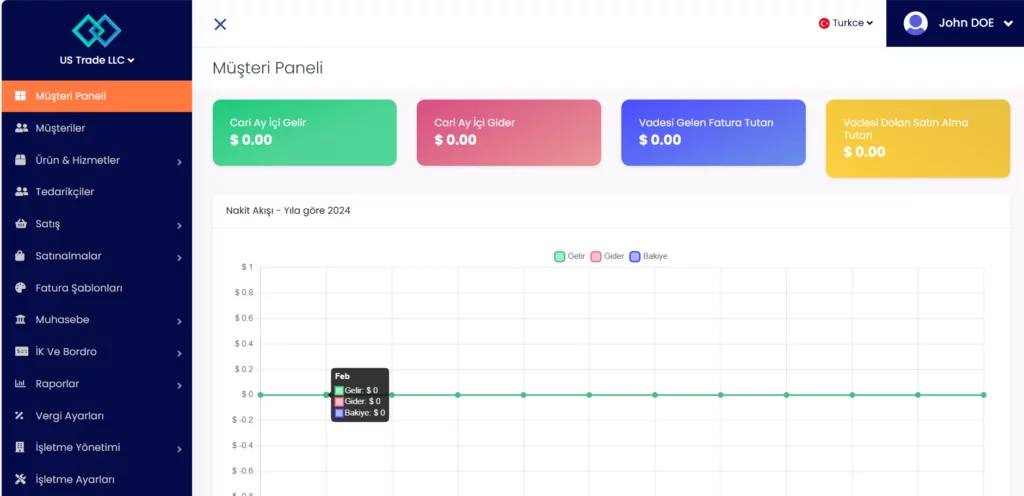Click the Satış basket icon

point(21,224)
